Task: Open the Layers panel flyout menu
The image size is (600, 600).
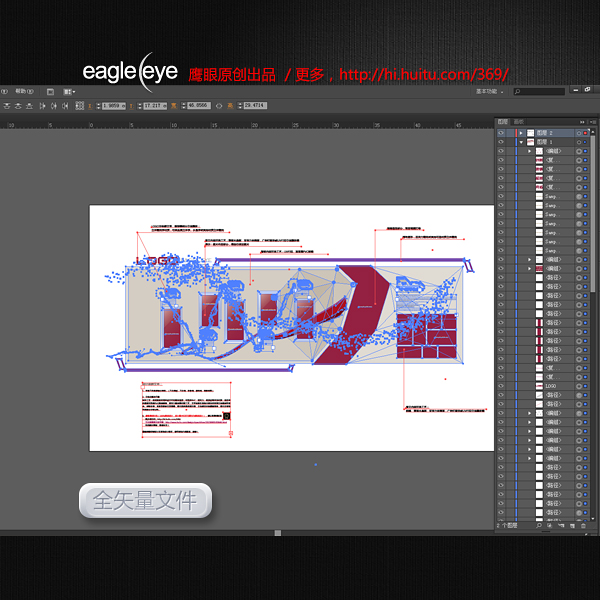Action: (x=592, y=122)
